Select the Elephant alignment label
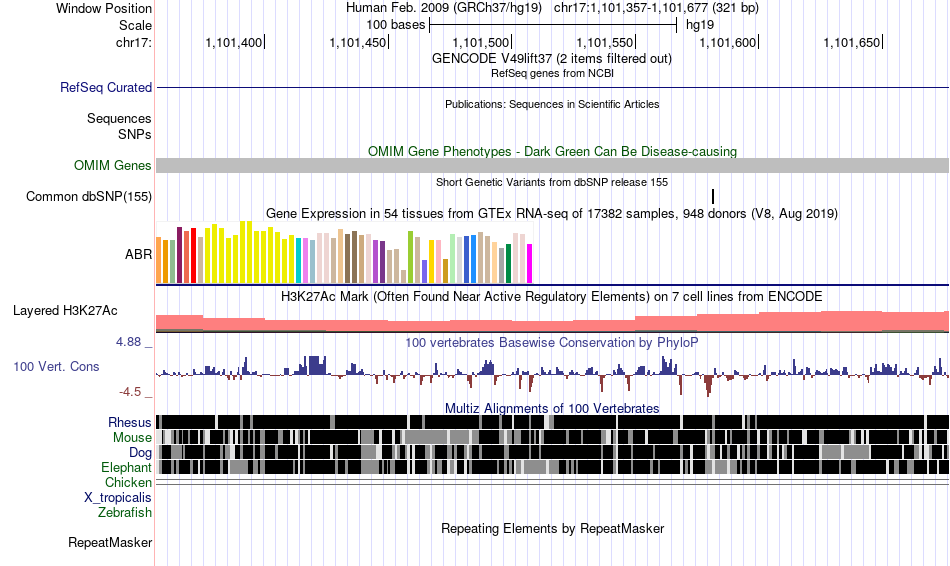The width and height of the screenshot is (950, 566). coord(126,467)
